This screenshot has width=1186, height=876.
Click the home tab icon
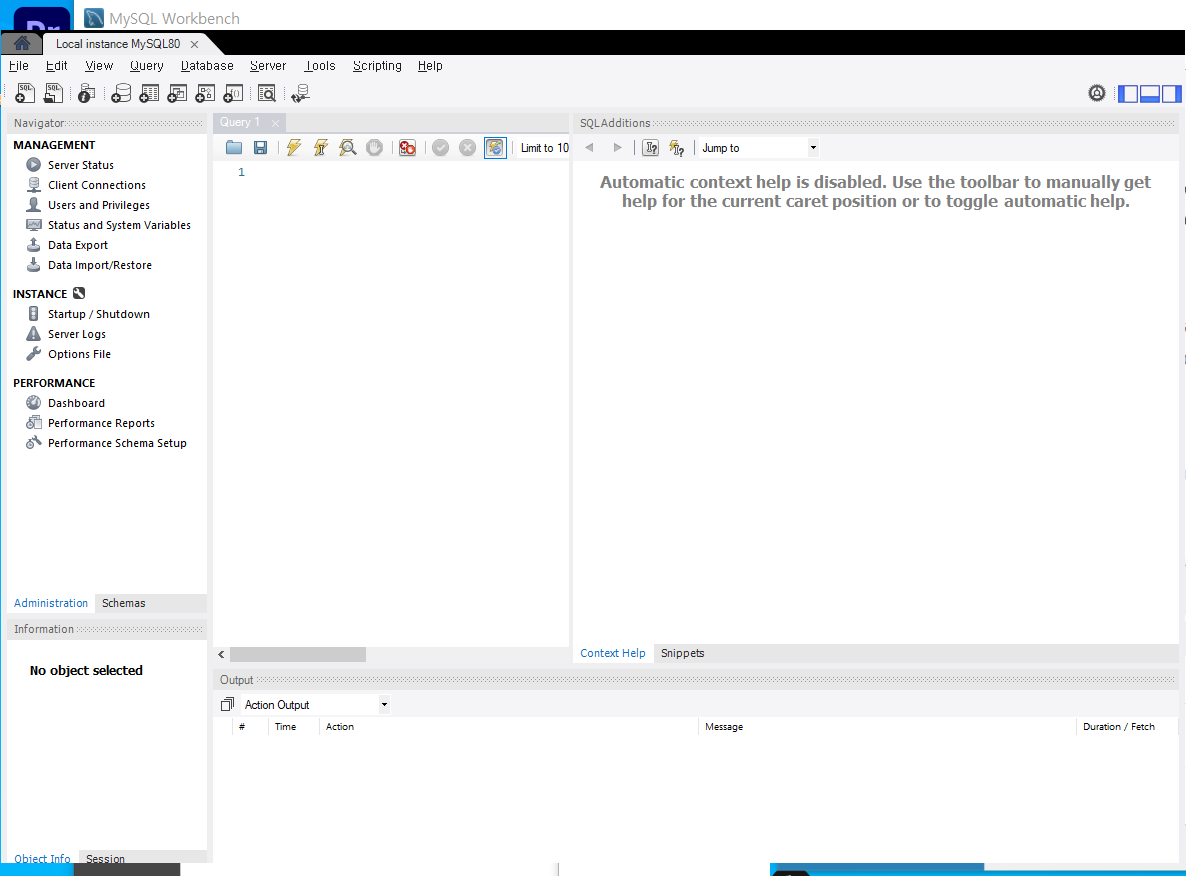(x=21, y=43)
